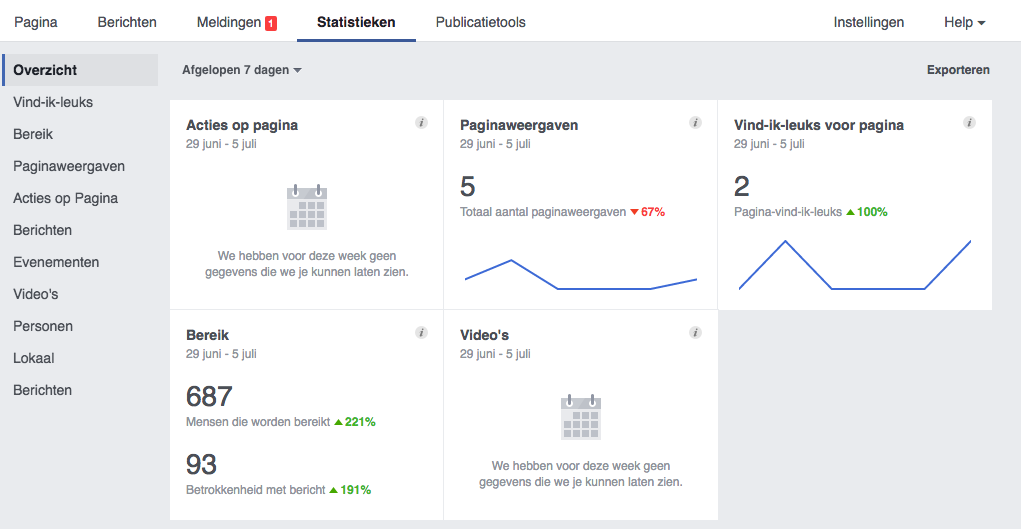The image size is (1021, 529).
Task: Switch to the Berichten top tab
Action: click(x=127, y=22)
